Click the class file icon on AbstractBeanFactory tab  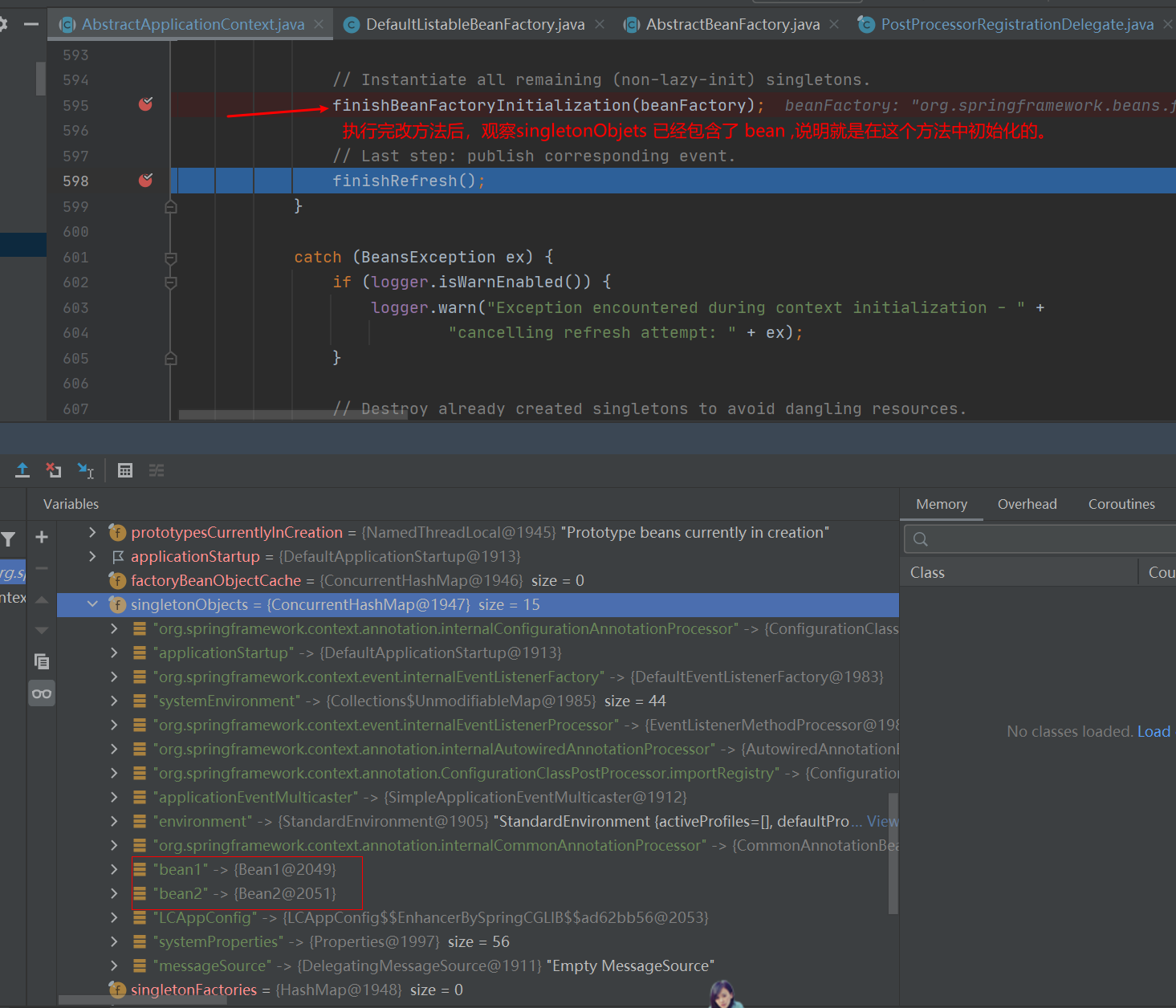(633, 25)
